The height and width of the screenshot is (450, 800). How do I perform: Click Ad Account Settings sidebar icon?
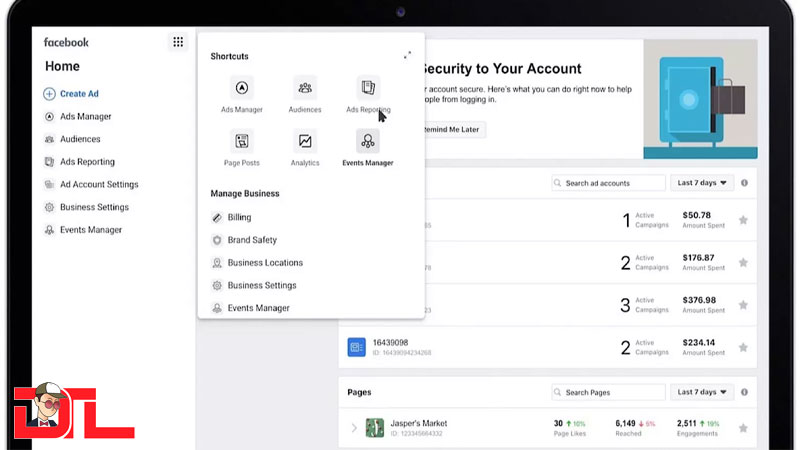[49, 184]
